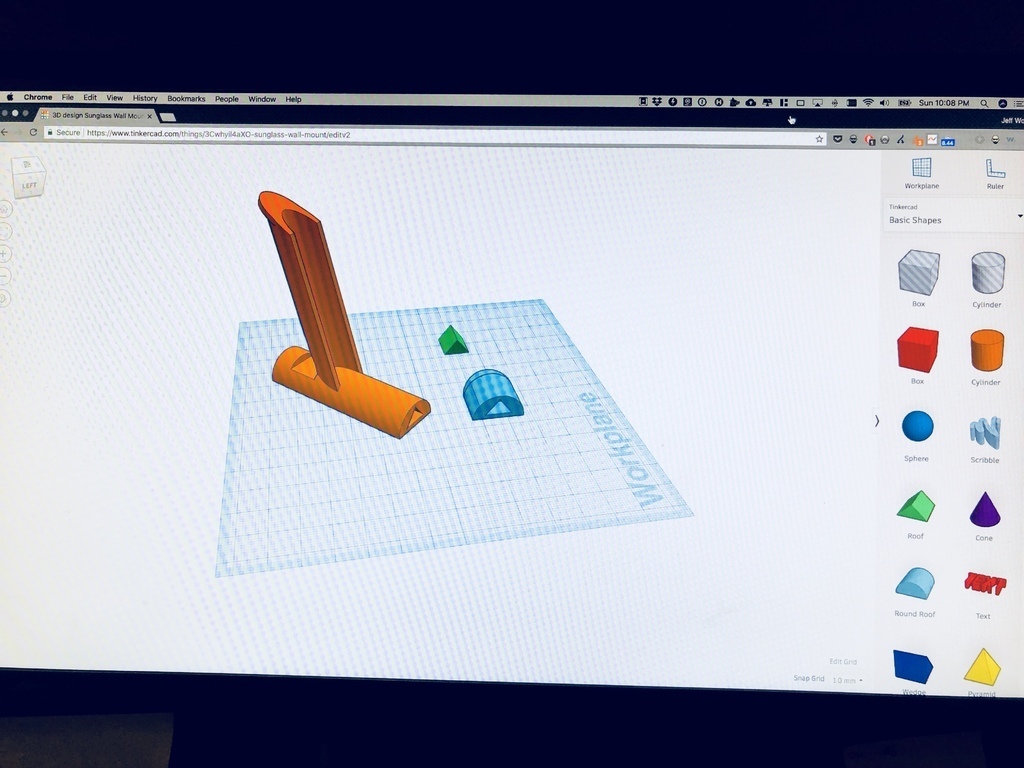
Task: Open the AirPlay display menu bar icon
Action: tap(817, 103)
